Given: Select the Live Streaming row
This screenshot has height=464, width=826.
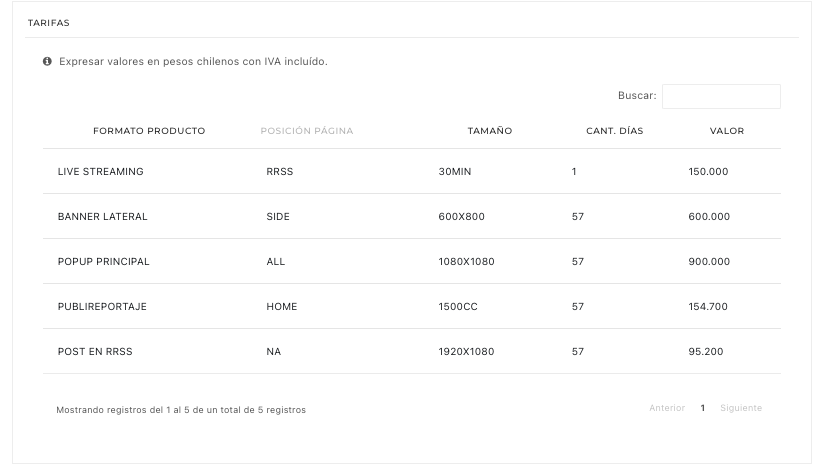Looking at the screenshot, I should (101, 172).
